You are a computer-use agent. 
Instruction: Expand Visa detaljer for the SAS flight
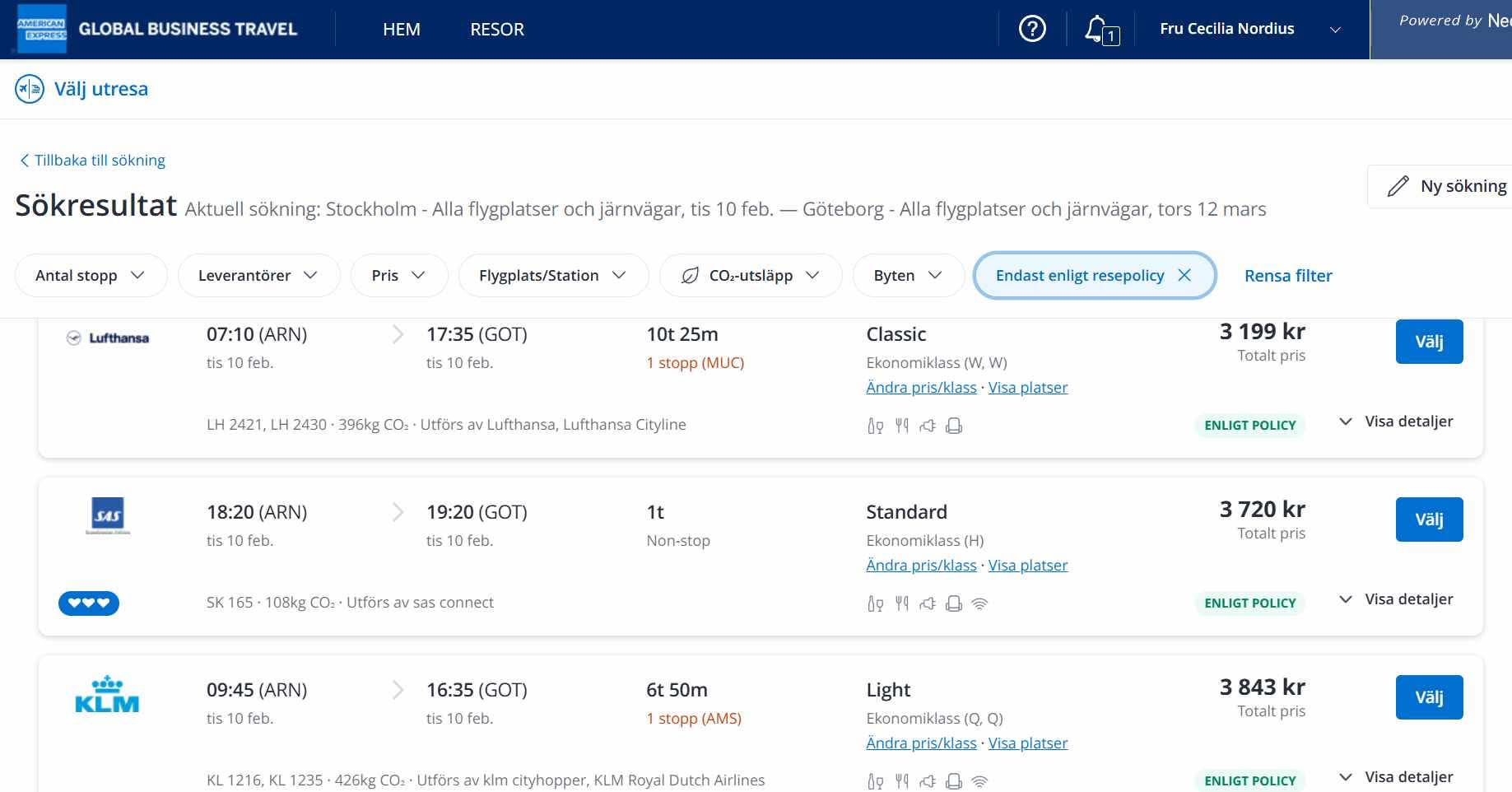point(1397,599)
